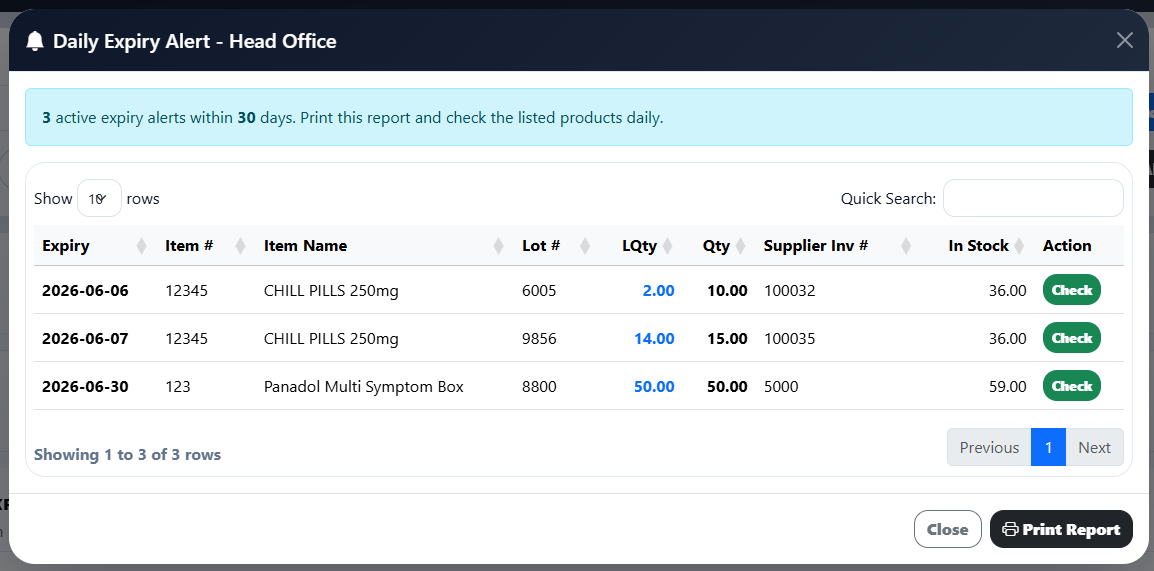Click the bell icon in the alert header
This screenshot has width=1154, height=571.
(35, 41)
